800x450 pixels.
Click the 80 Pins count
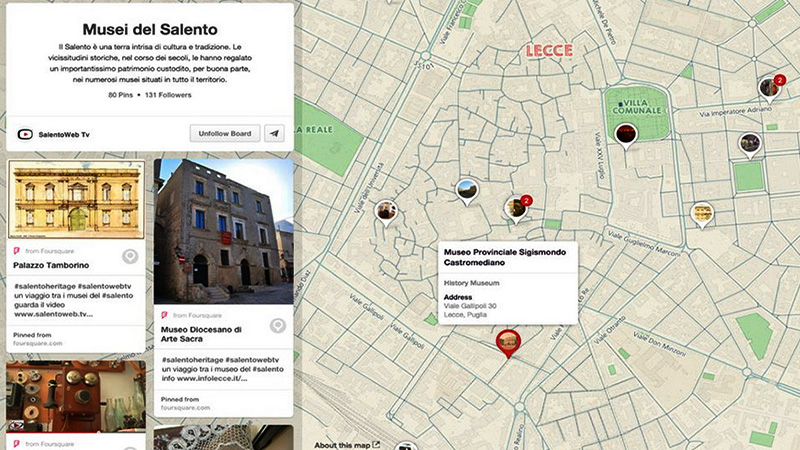120,95
